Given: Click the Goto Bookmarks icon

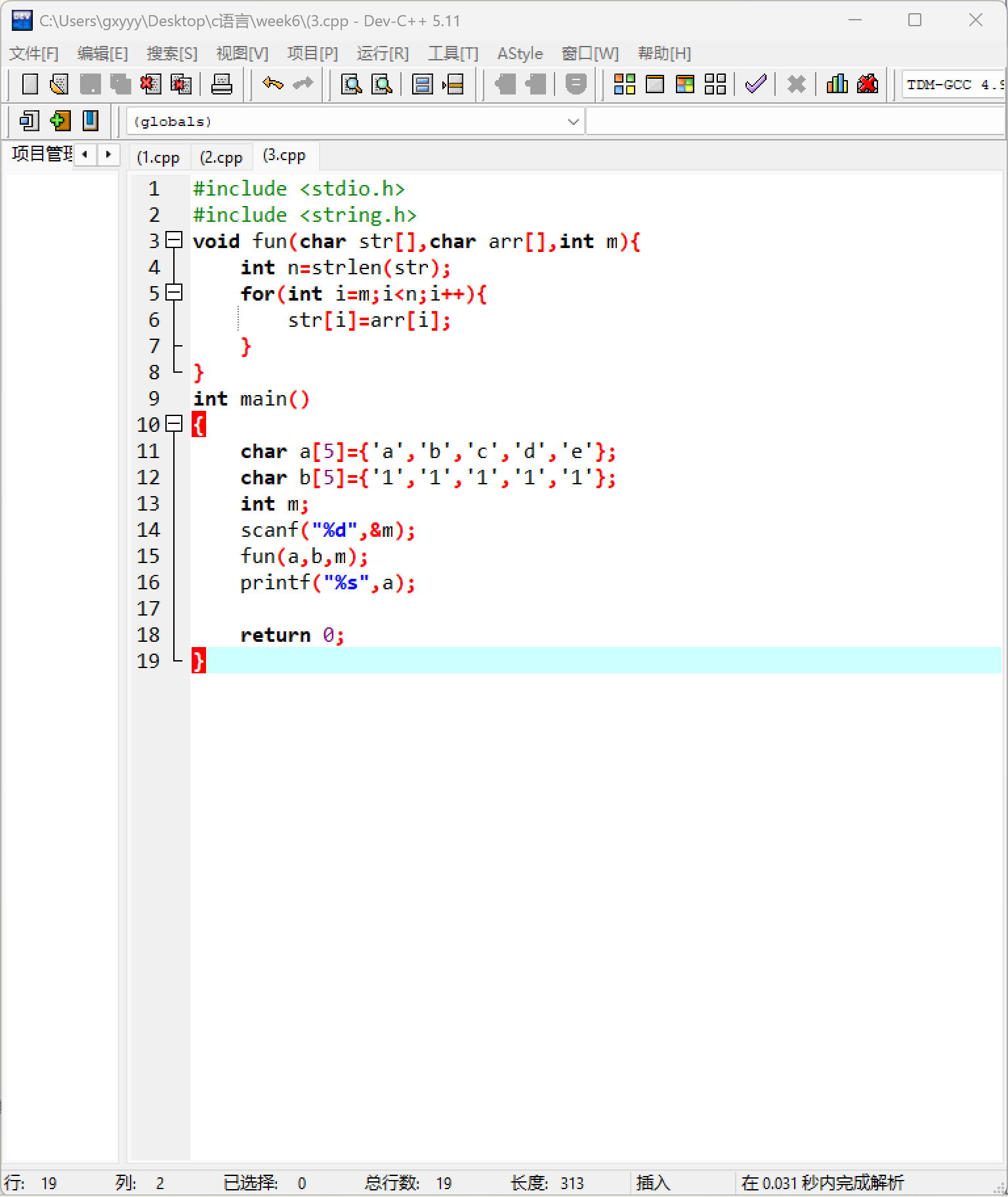Looking at the screenshot, I should point(90,121).
